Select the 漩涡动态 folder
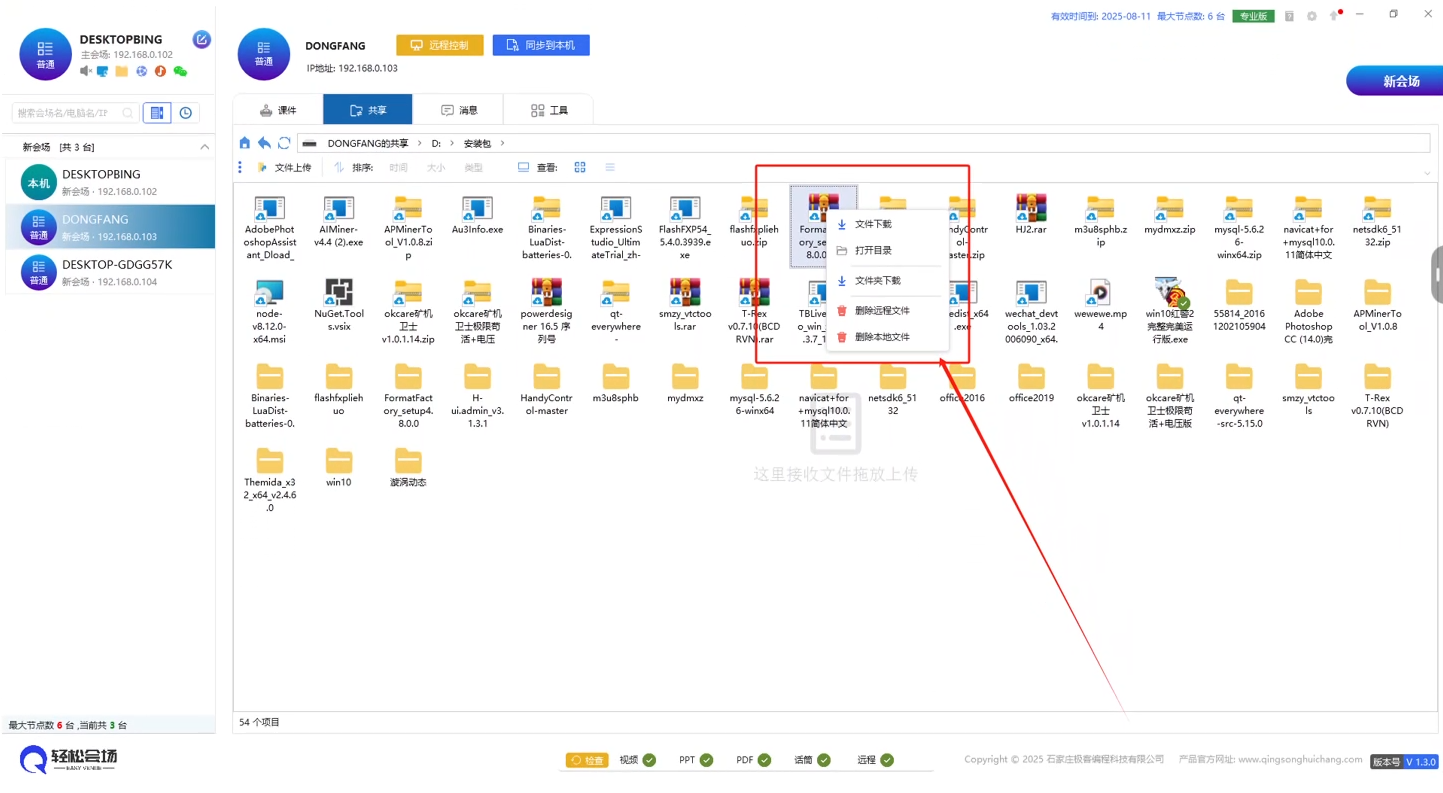This screenshot has height=793, width=1443. click(408, 468)
